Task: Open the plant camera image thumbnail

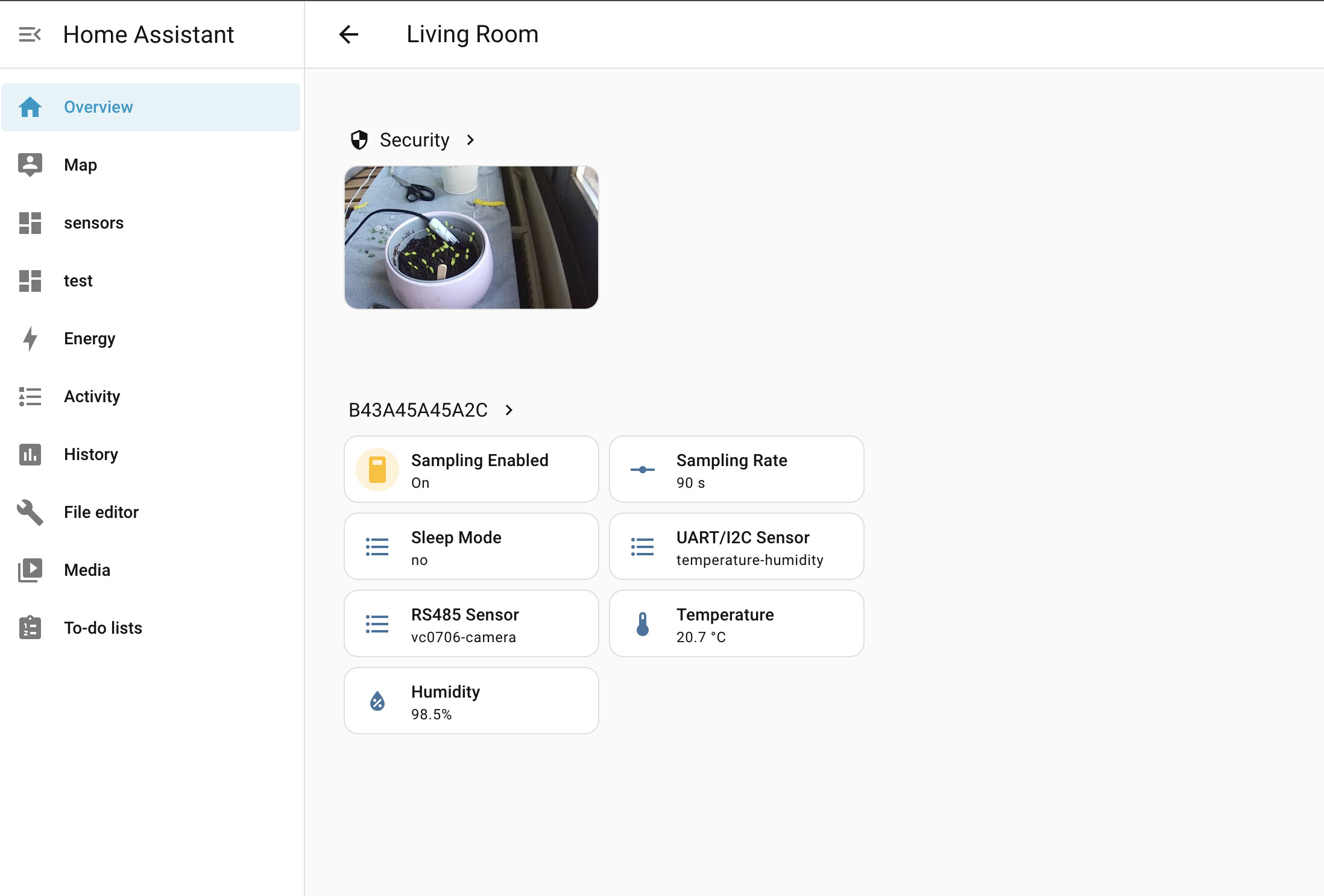Action: (x=471, y=238)
